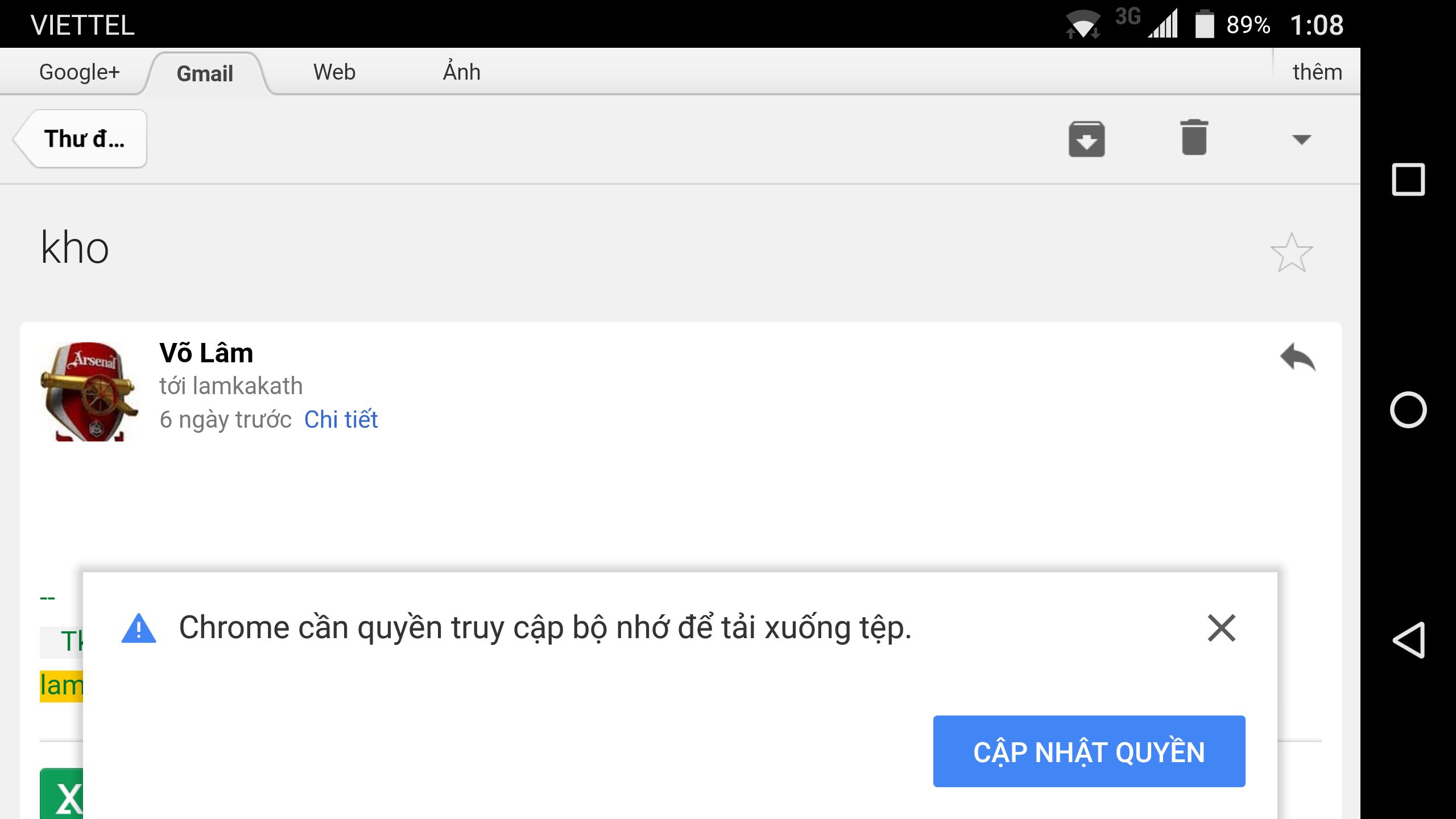Tap the battery status icon

(x=1204, y=24)
